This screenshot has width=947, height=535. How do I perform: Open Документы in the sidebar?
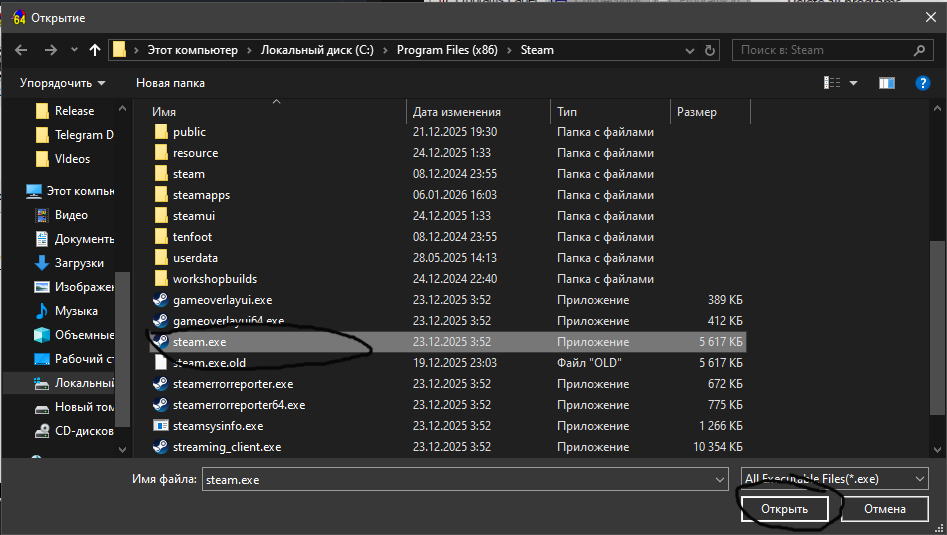pos(74,239)
